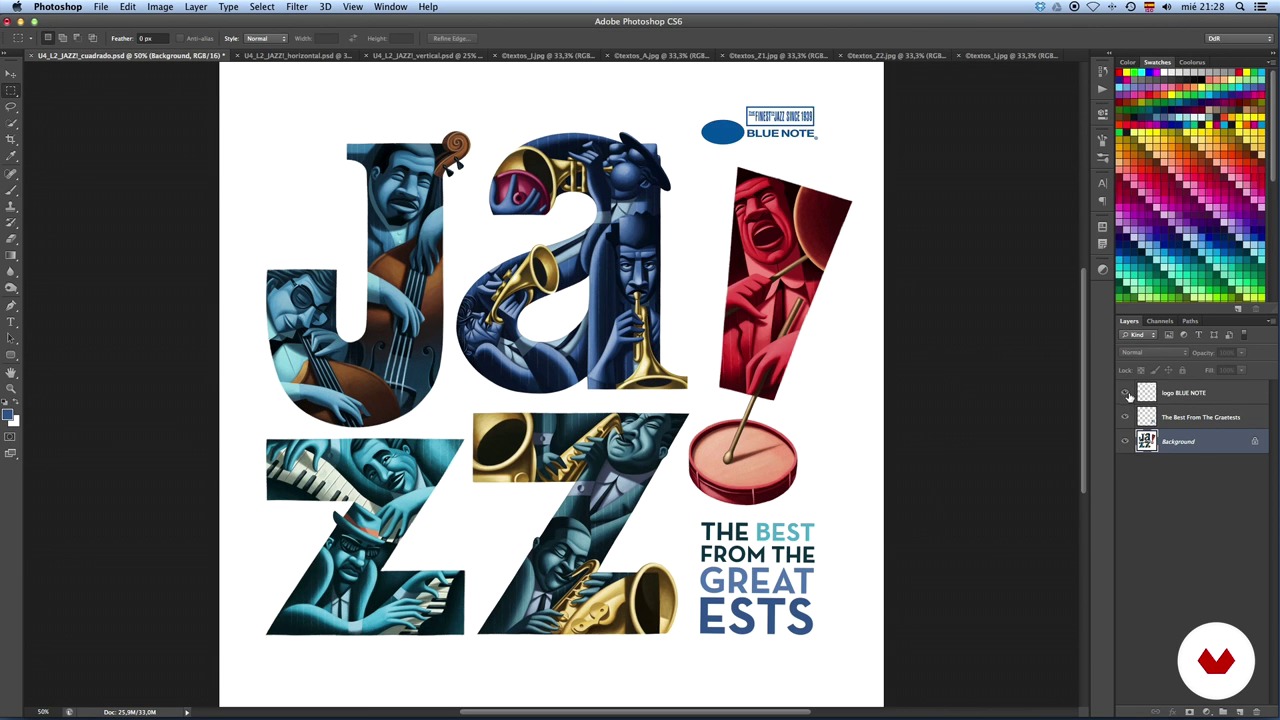
Task: Switch to the Coolorus tab
Action: (x=1192, y=62)
